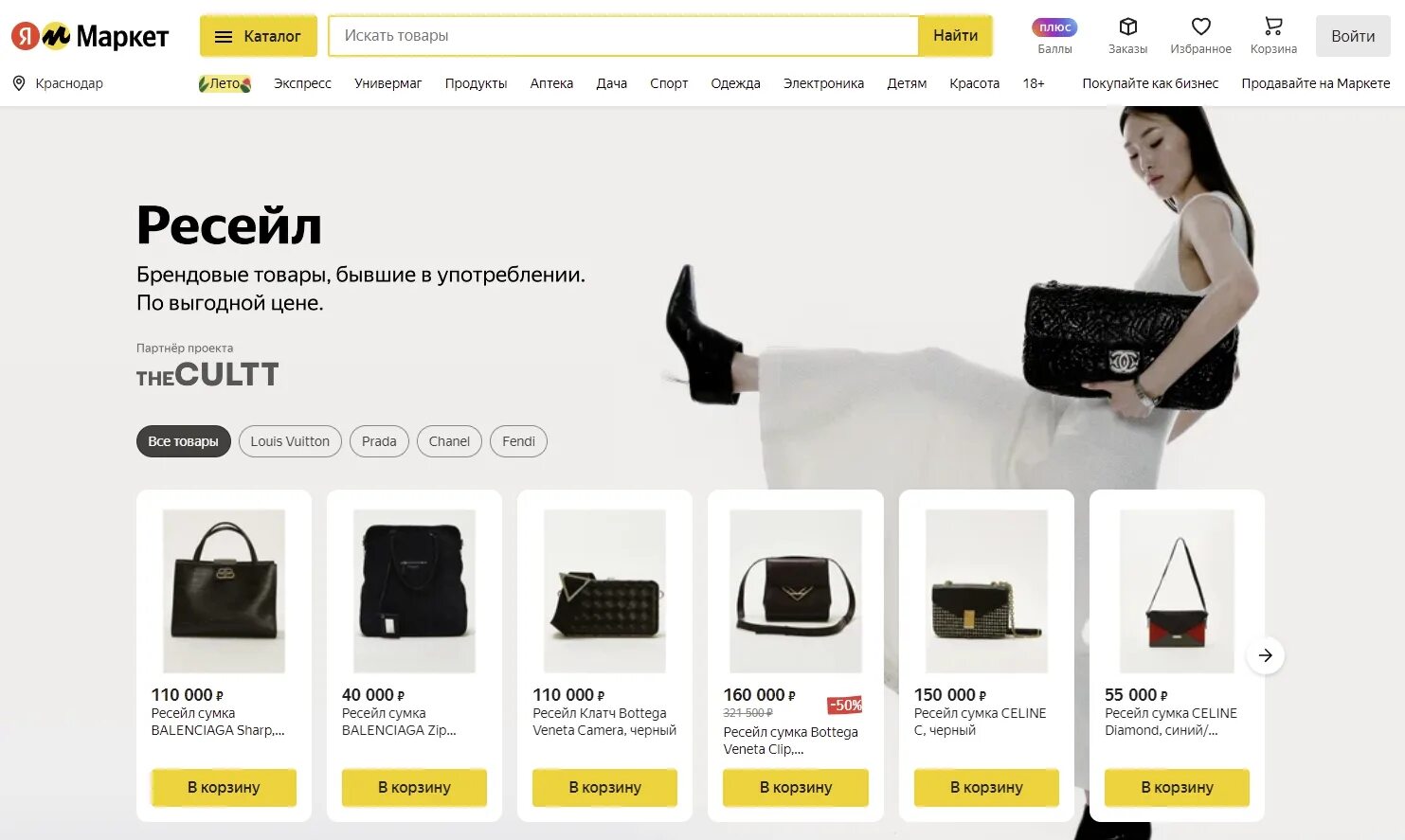Open the Электроника category
1405x840 pixels.
click(823, 83)
